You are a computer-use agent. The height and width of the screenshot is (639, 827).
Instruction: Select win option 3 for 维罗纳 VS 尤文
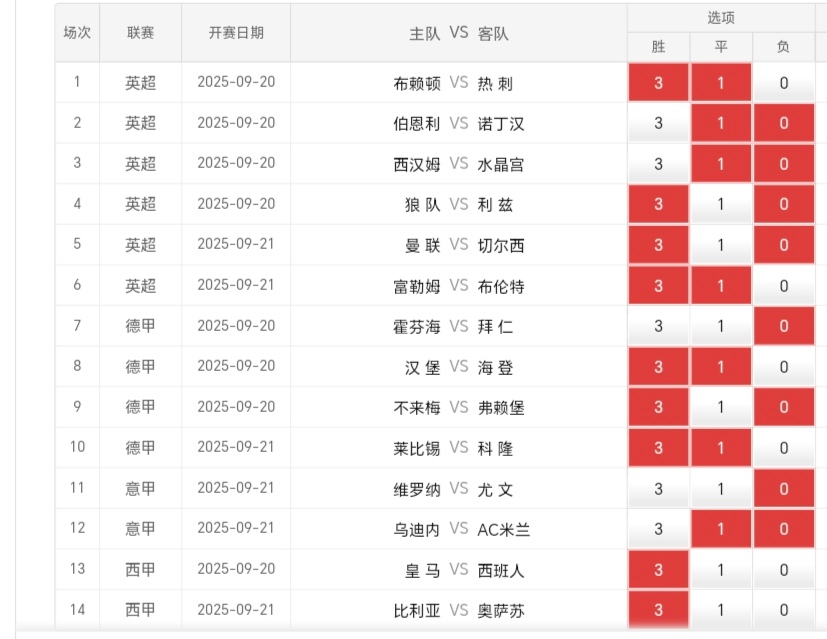tap(658, 489)
